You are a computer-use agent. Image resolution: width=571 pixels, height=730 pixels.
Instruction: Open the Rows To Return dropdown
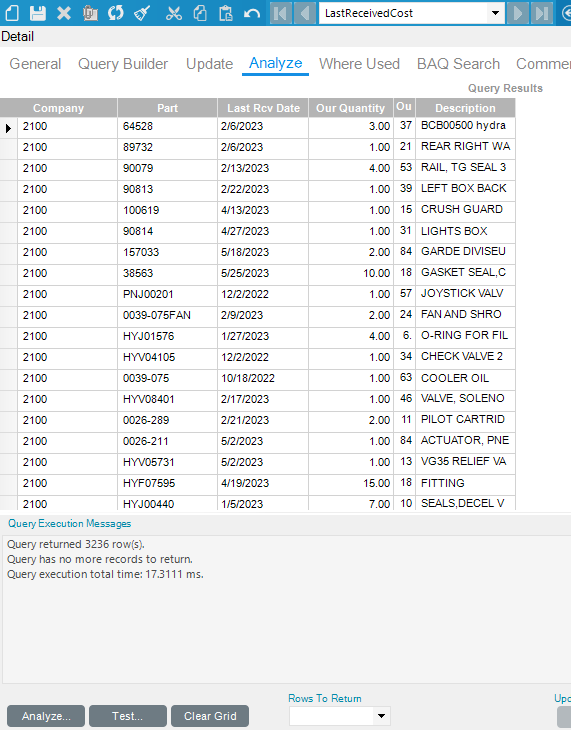(x=381, y=716)
